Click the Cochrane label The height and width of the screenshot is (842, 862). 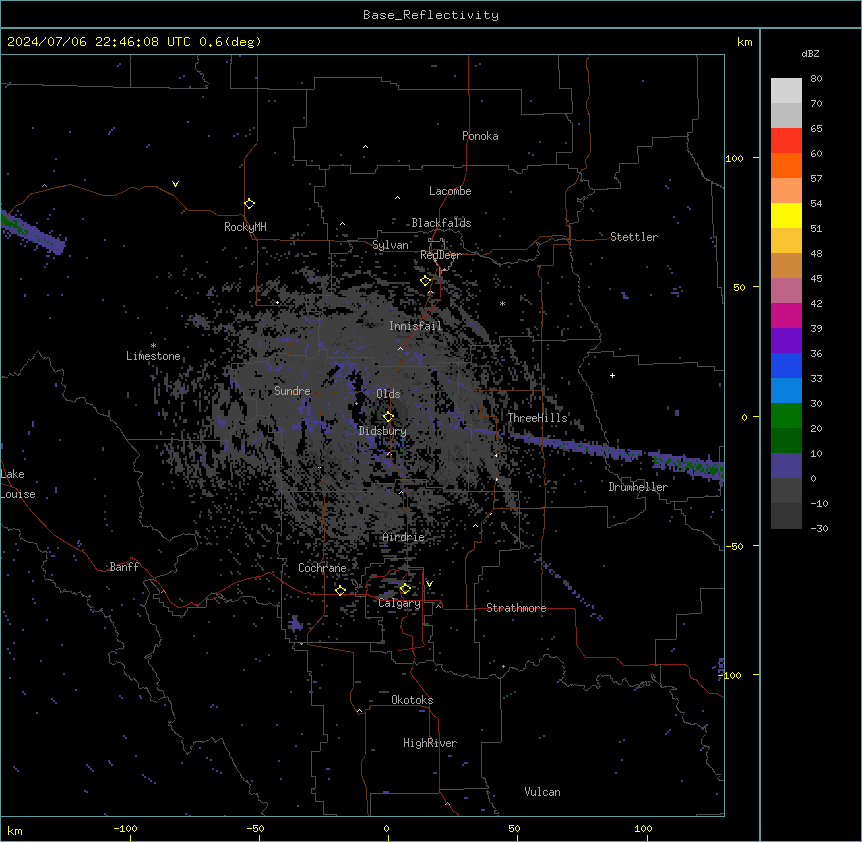[322, 568]
